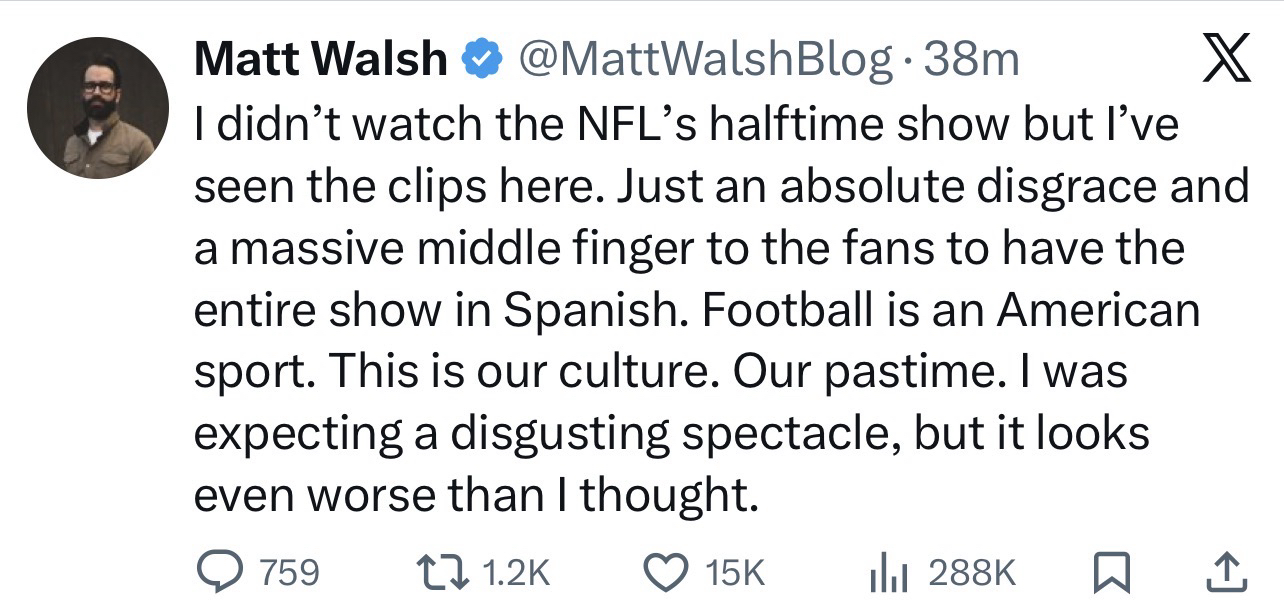Open Matt Walsh's profile picture
Screen dimensions: 1284x613
coord(98,108)
